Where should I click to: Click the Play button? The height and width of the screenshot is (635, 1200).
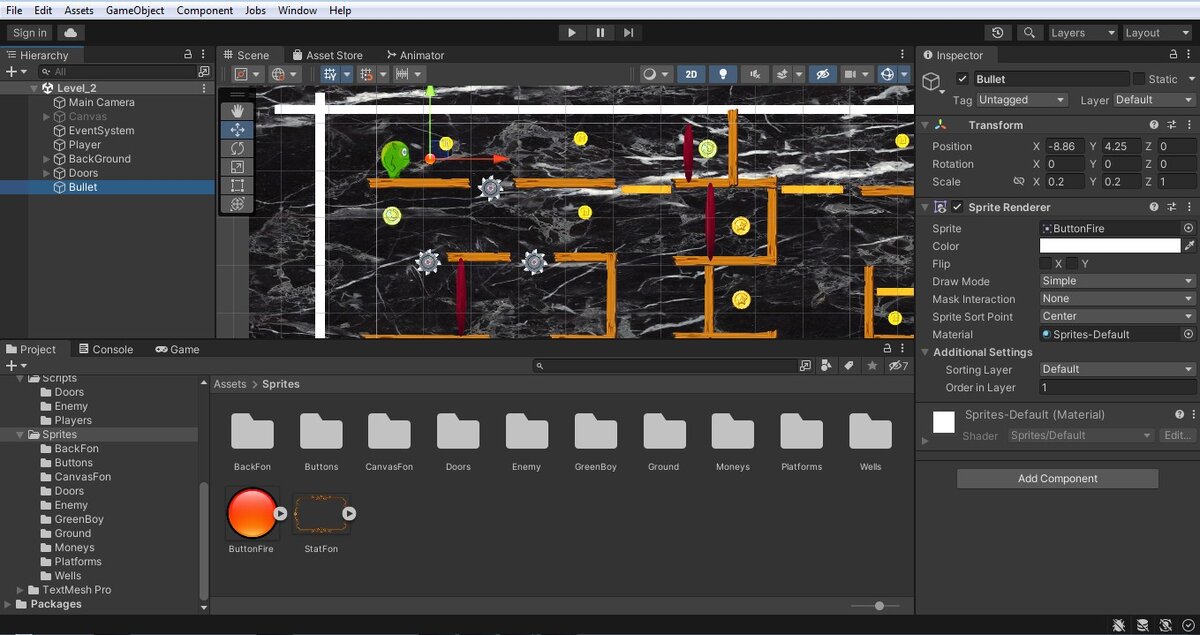(572, 33)
